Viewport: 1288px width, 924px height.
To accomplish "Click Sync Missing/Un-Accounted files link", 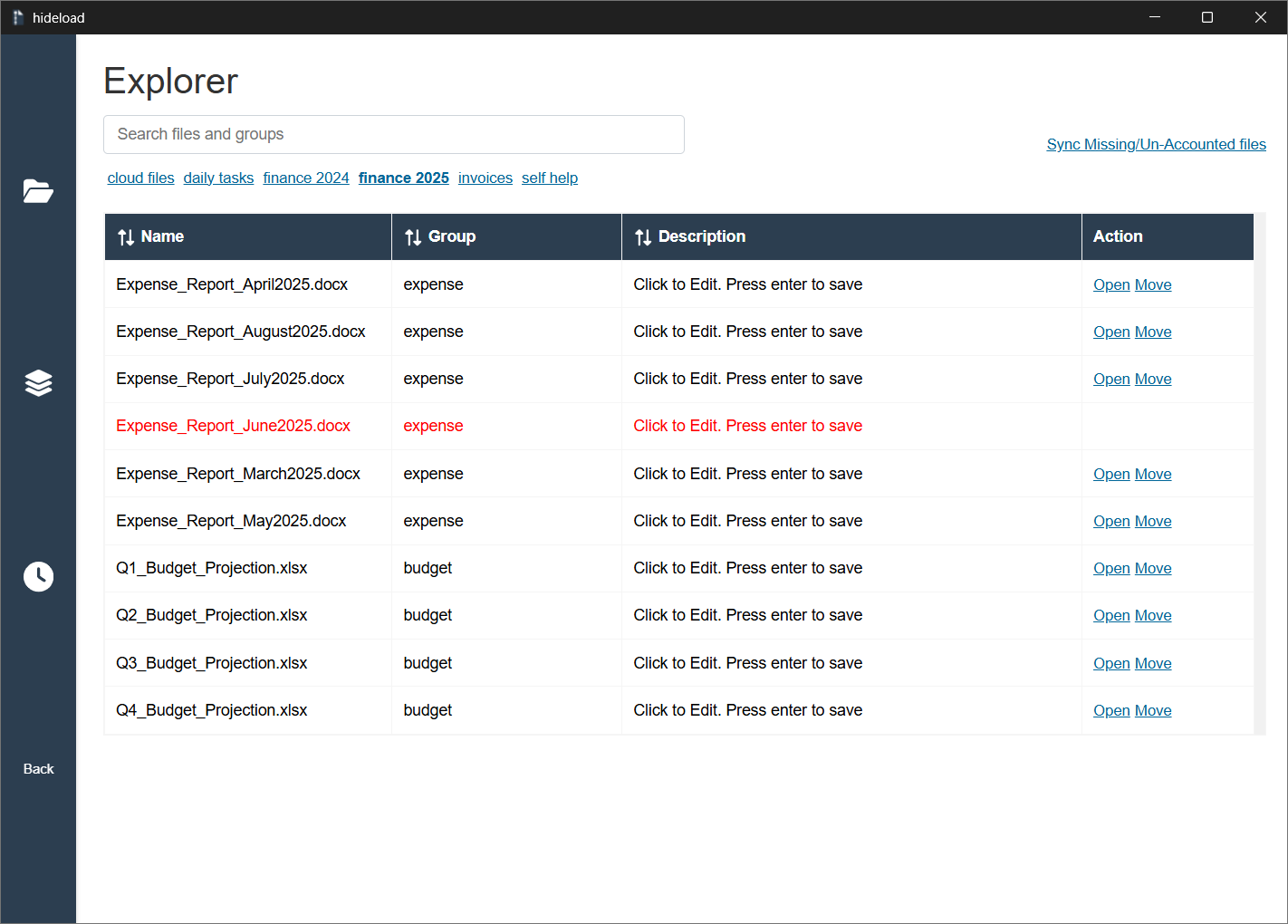I will 1156,145.
